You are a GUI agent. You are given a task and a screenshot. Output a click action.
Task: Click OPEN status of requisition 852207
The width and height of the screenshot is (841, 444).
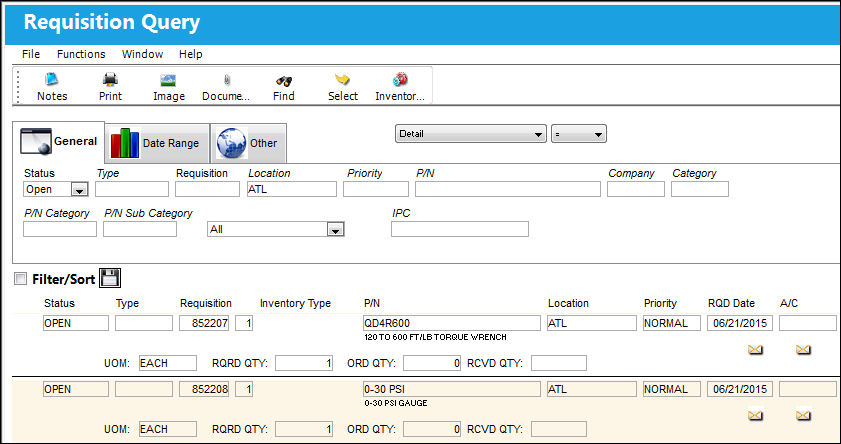(x=76, y=323)
